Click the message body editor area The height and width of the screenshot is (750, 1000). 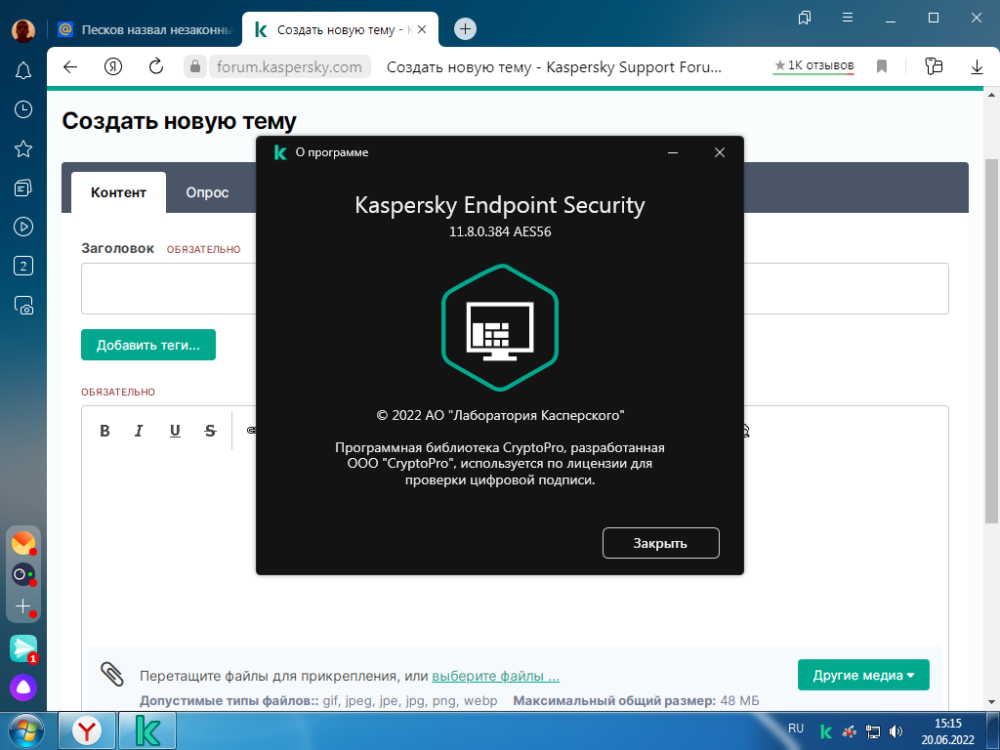515,548
